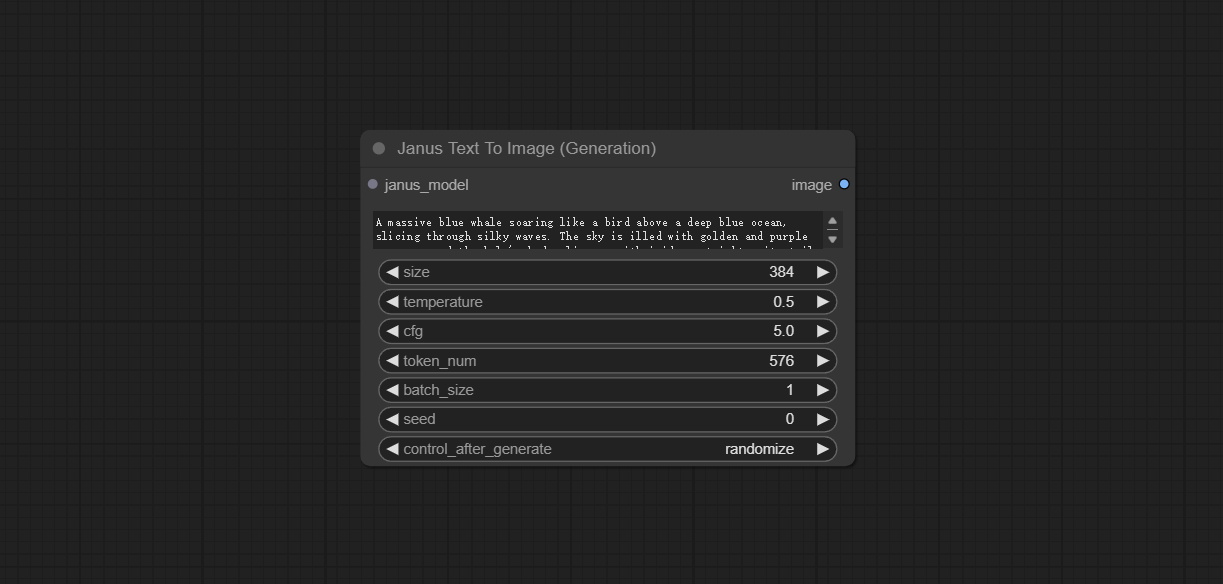The height and width of the screenshot is (584, 1223).
Task: Click the janus_model input connector dot
Action: [x=373, y=184]
